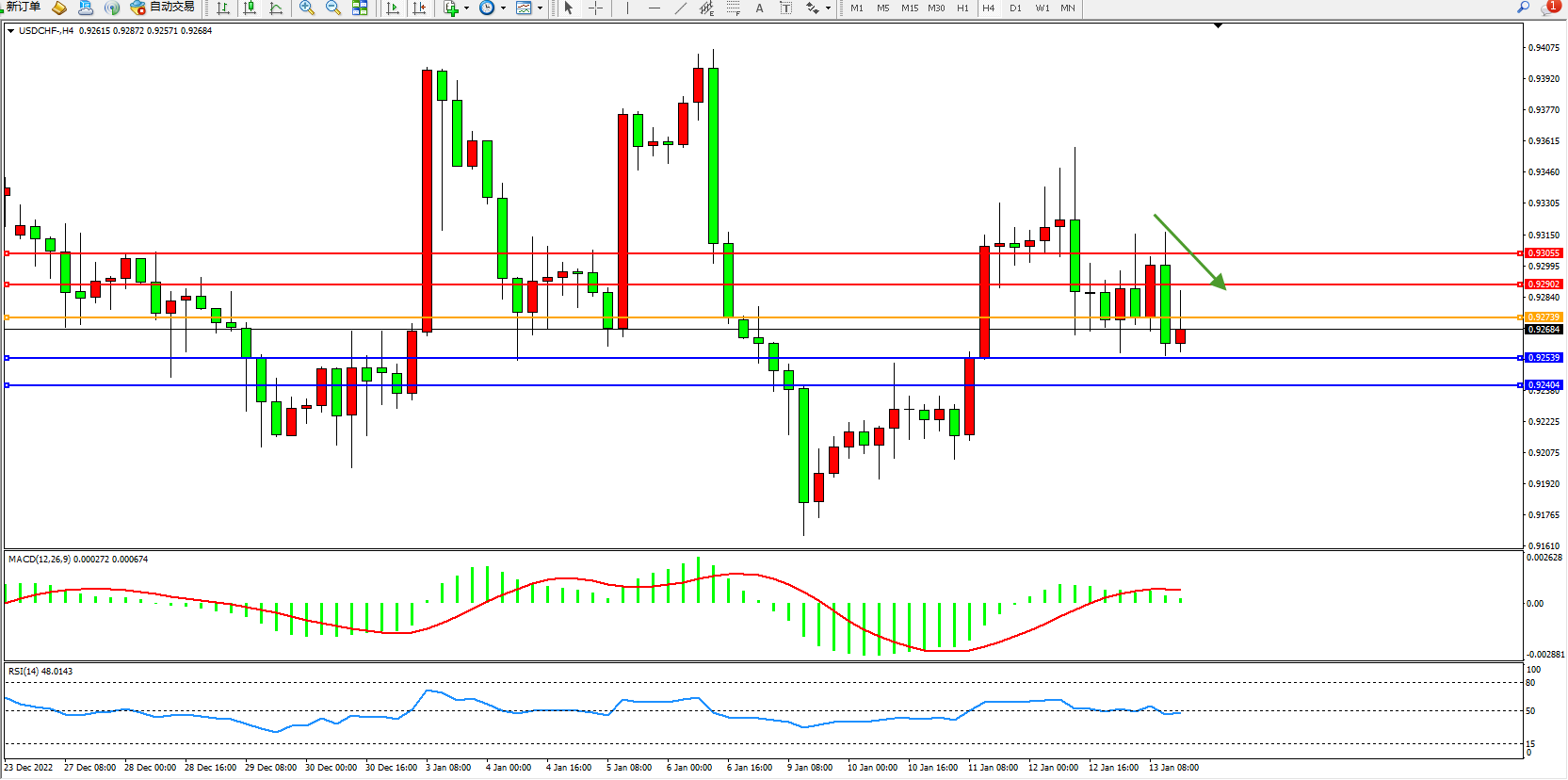The image size is (1568, 780).
Task: Click the zoom in magnifier icon
Action: pos(306,8)
